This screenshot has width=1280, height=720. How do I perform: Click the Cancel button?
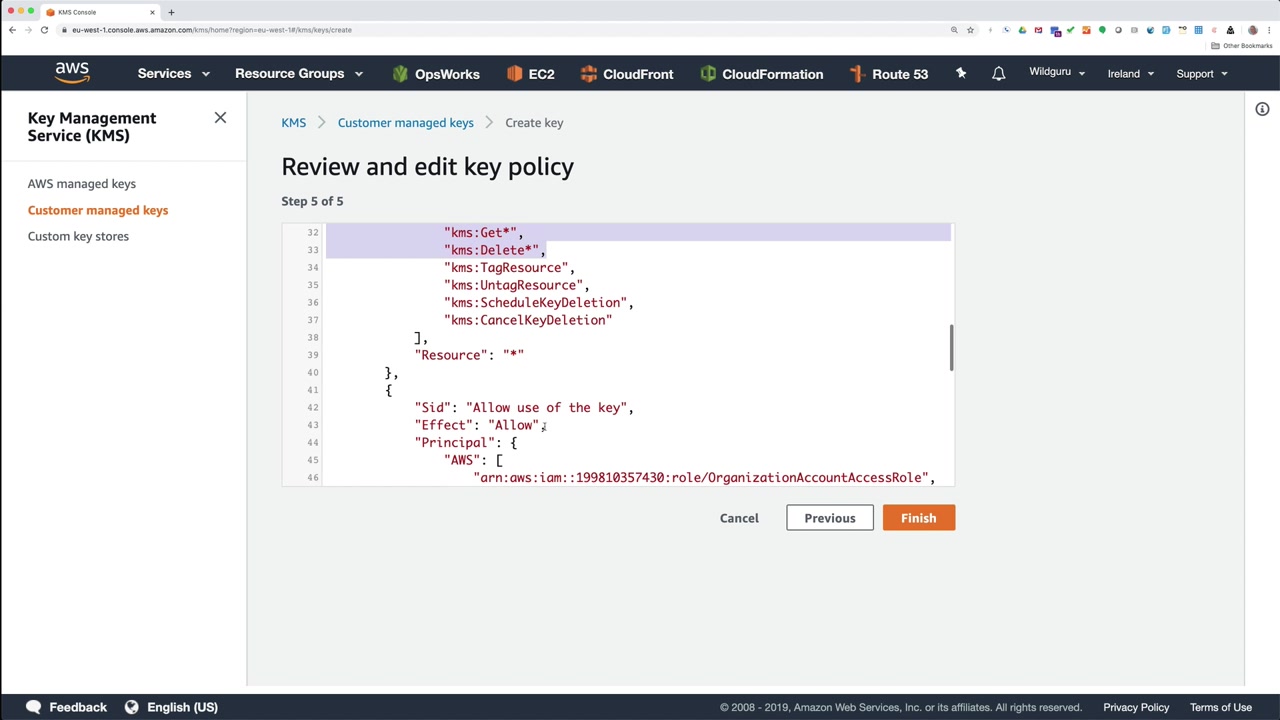click(x=739, y=518)
